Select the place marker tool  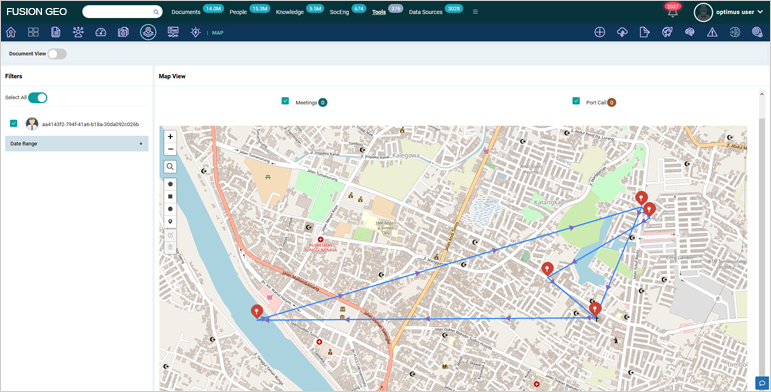pos(170,221)
